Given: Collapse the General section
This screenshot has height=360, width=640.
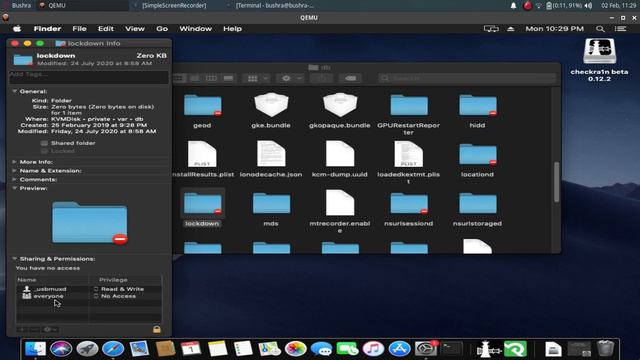Looking at the screenshot, I should 14,91.
